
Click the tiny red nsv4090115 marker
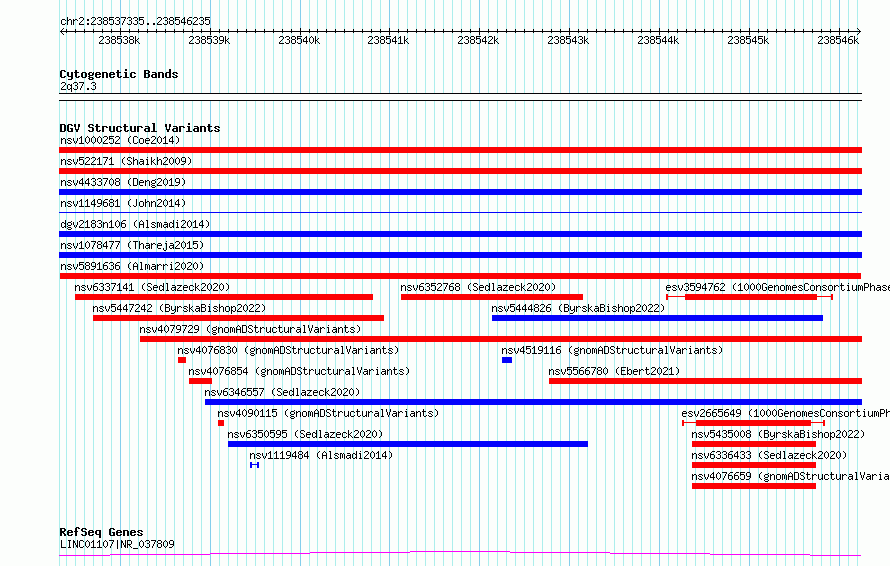[x=221, y=423]
